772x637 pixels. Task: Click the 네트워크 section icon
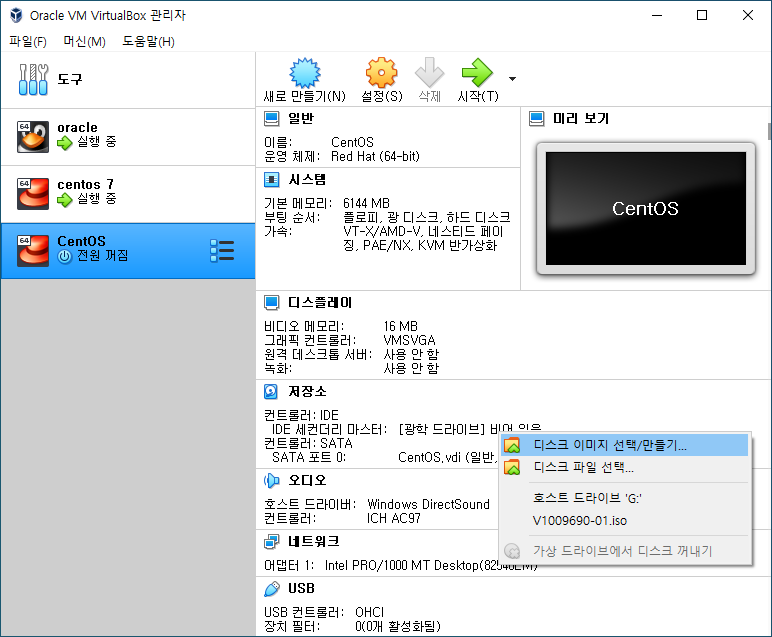[271, 541]
